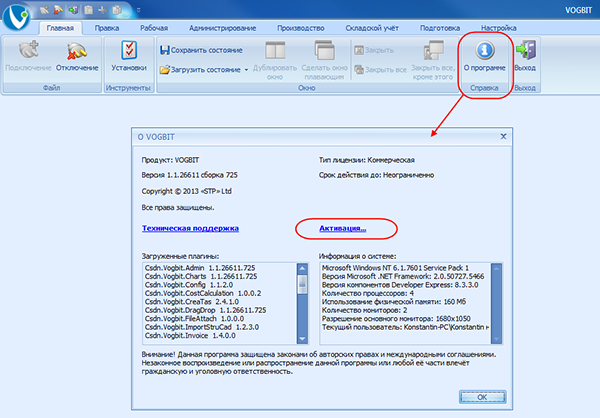The height and width of the screenshot is (418, 600).
Task: Click the Выход exit icon
Action: 525,50
